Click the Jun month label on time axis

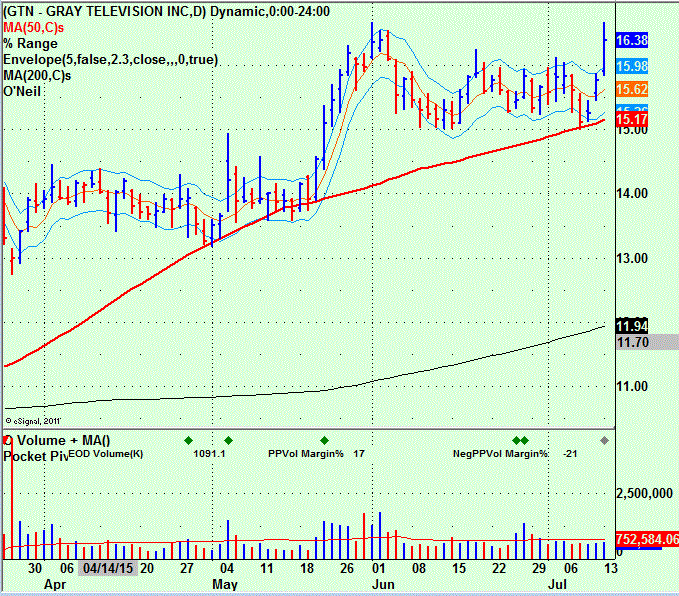click(x=383, y=584)
